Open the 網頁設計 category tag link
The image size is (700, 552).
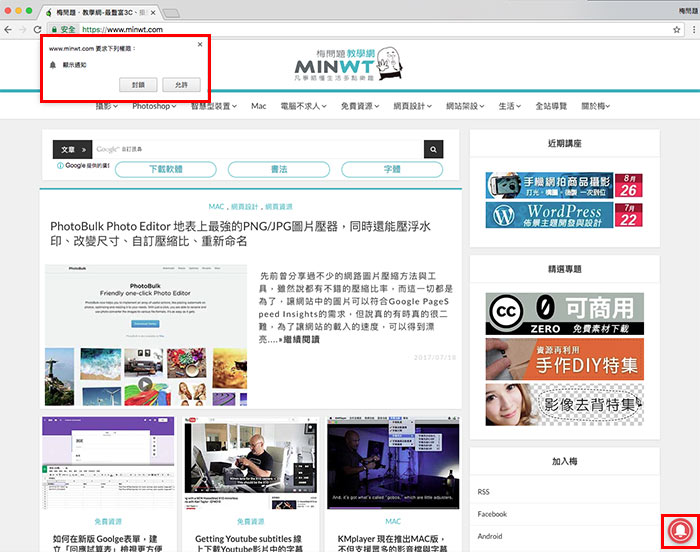pos(245,207)
